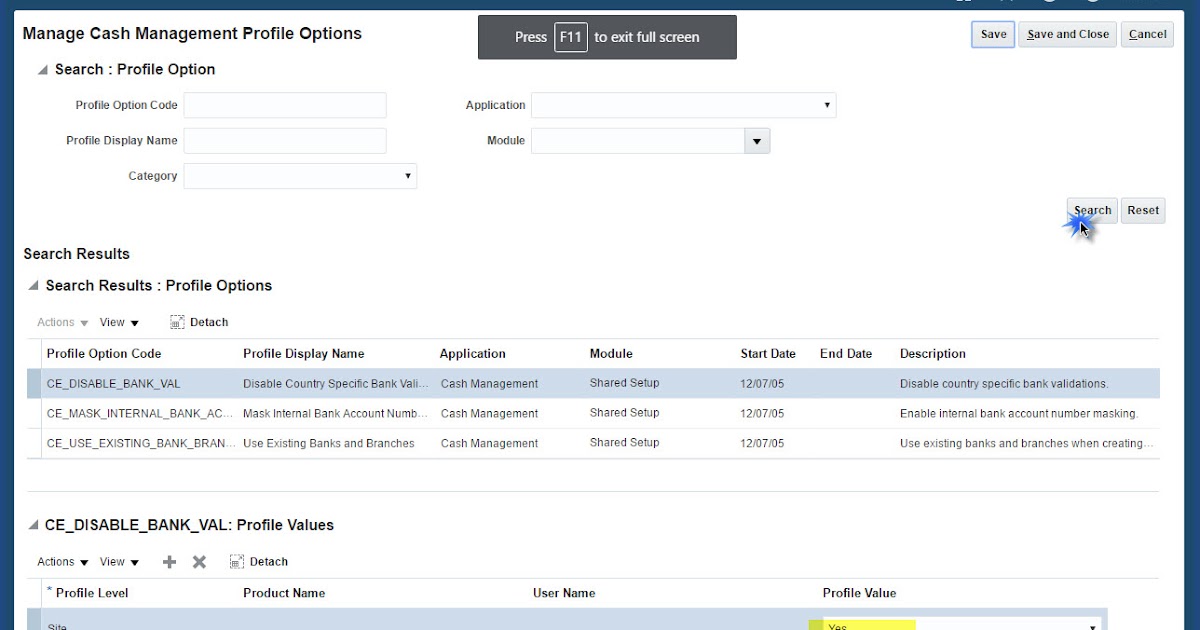Collapse the CE_DISABLE_BANK_VAL: Profile Values section arrow

point(32,525)
